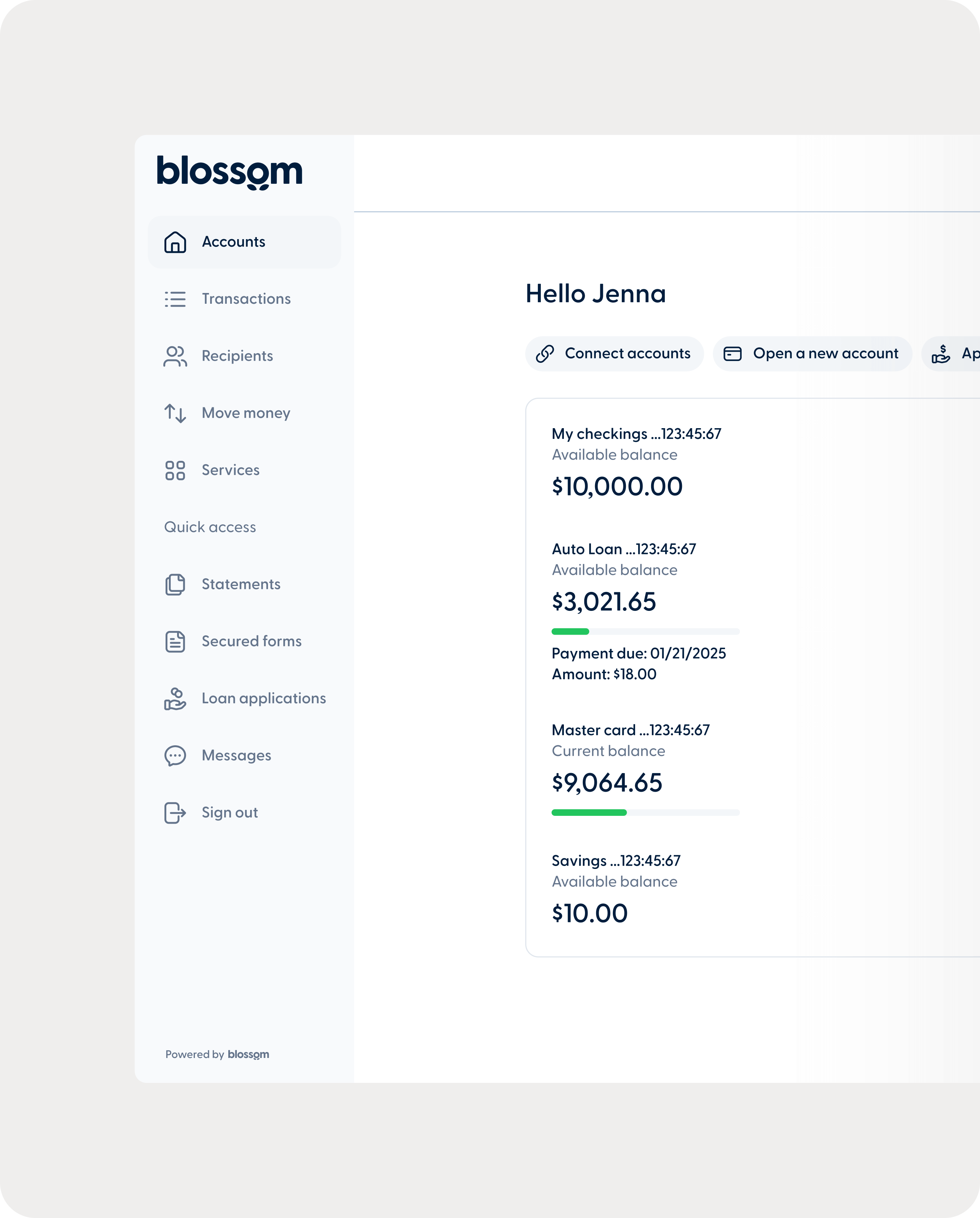Viewport: 980px width, 1218px height.
Task: Click the Loan applications hand icon
Action: click(175, 699)
